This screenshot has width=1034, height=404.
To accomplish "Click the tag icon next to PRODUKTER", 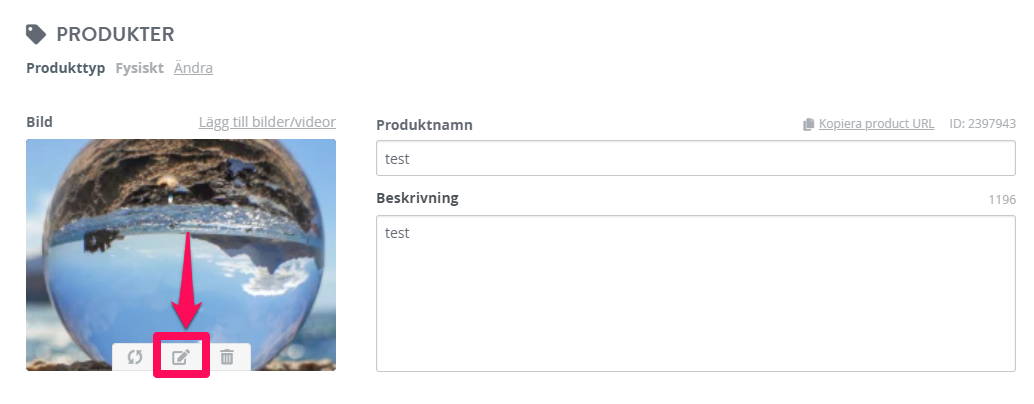I will pos(36,34).
